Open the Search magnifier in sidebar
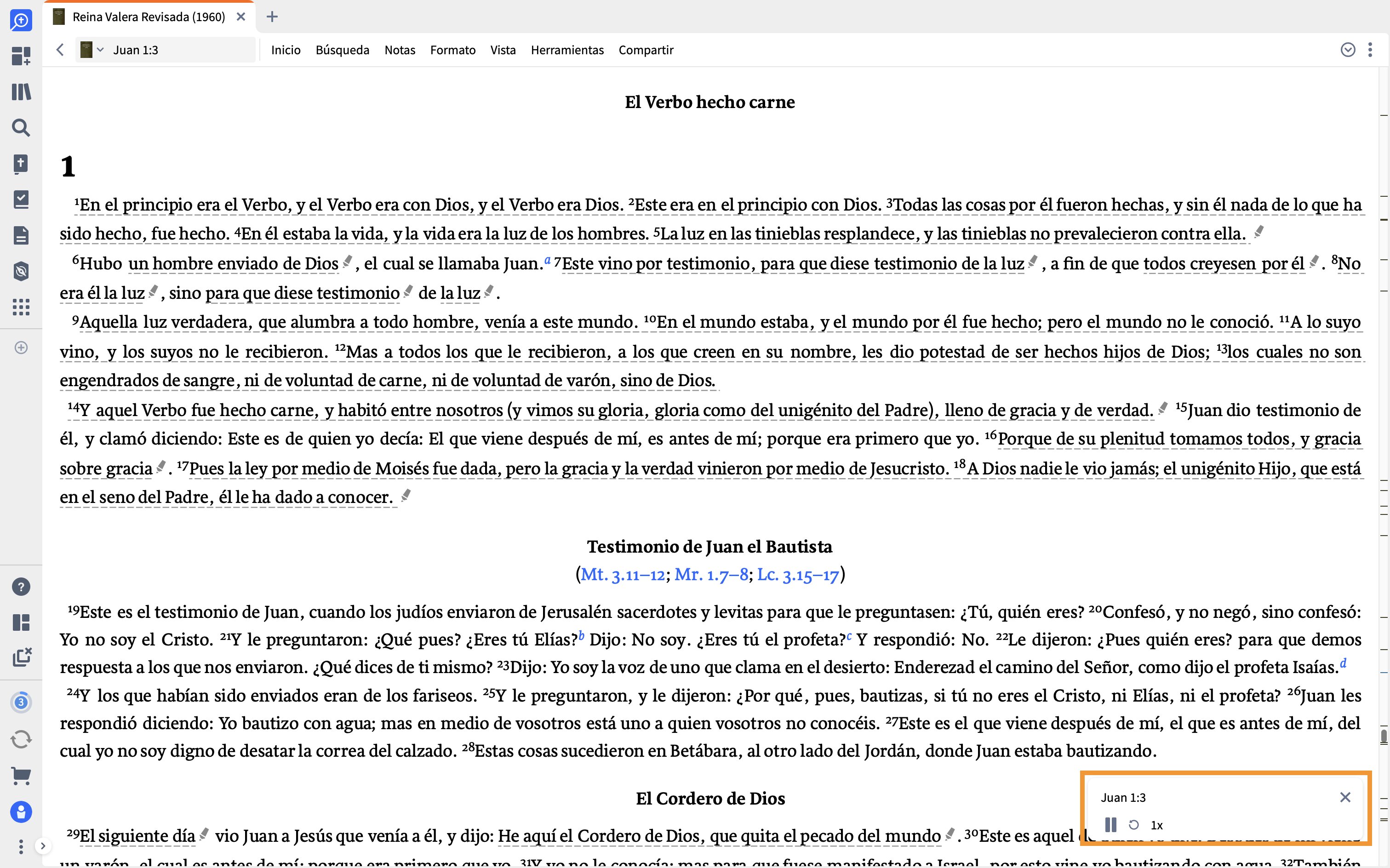Viewport: 1390px width, 868px height. (21, 127)
